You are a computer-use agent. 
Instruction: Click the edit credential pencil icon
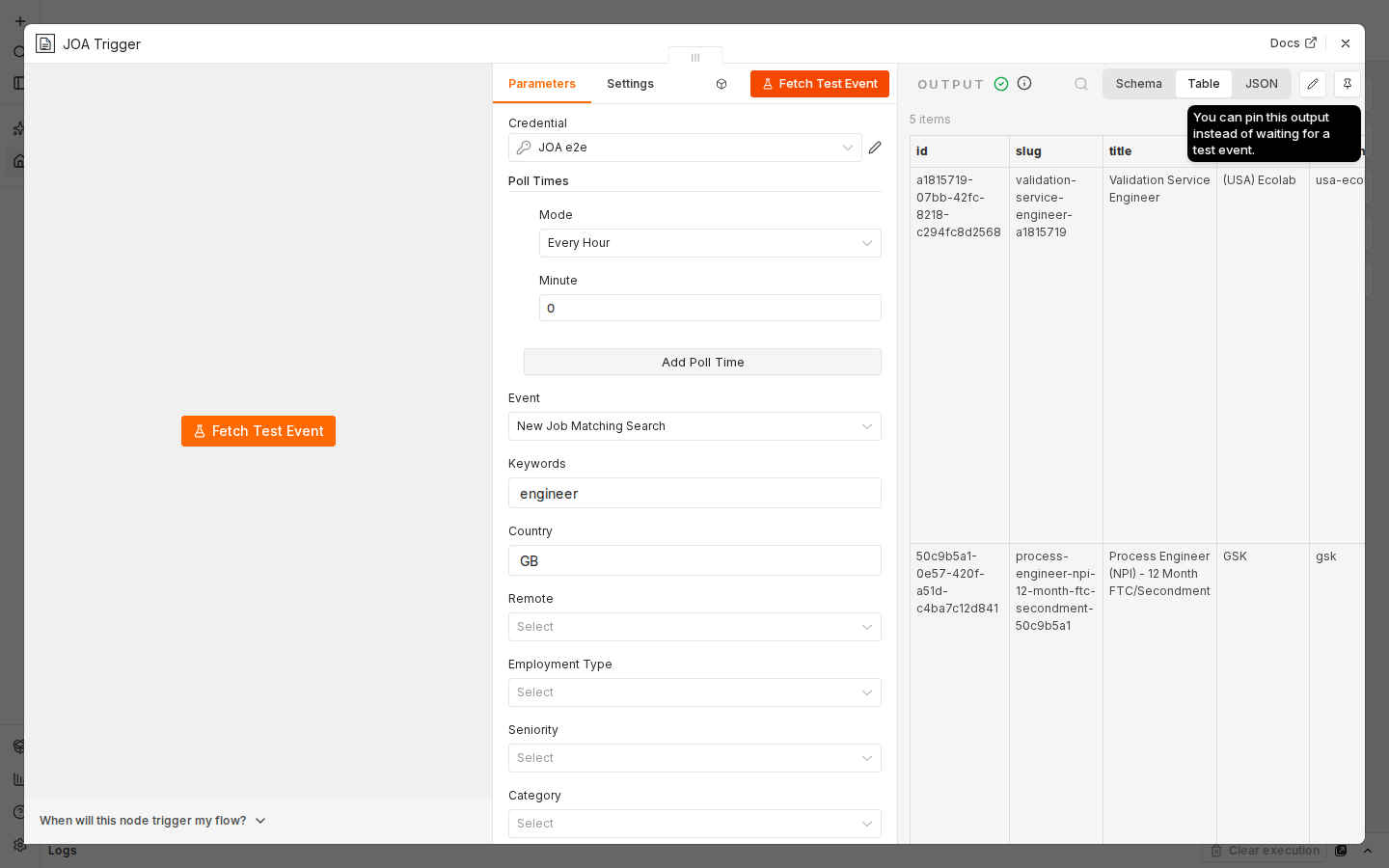click(x=875, y=148)
